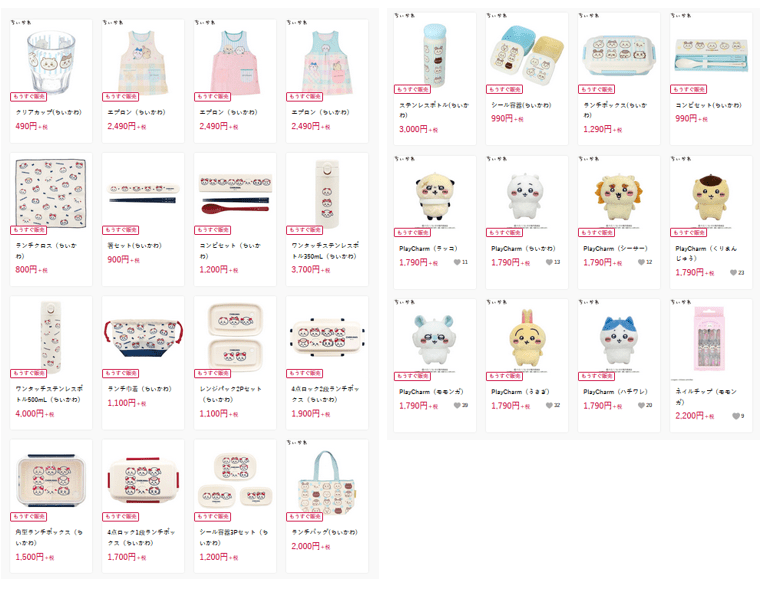Tap heart icon for PlayCharm (くりまんじゅう)

[733, 273]
